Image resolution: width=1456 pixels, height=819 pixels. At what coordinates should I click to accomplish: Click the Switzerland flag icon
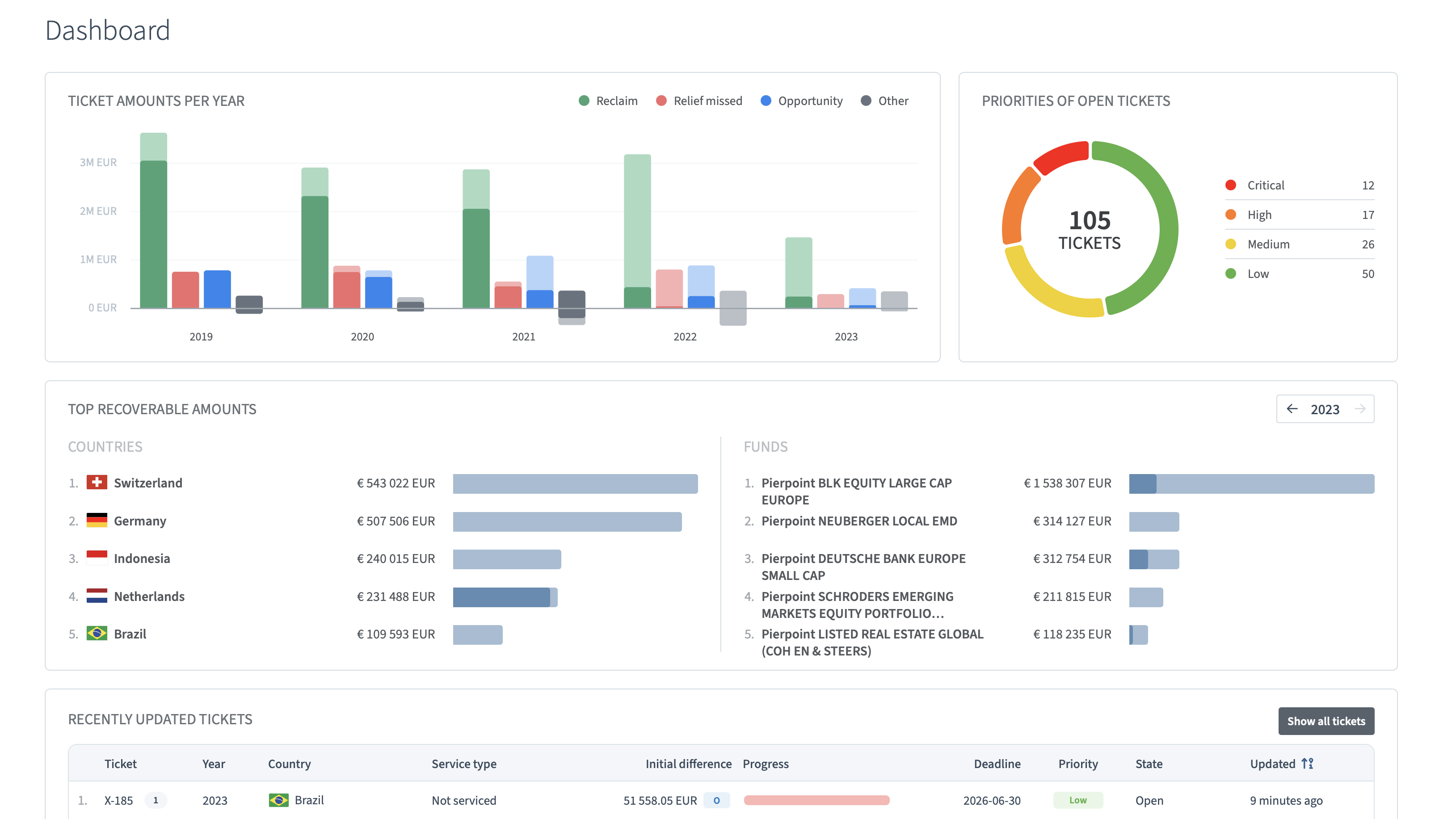point(97,482)
